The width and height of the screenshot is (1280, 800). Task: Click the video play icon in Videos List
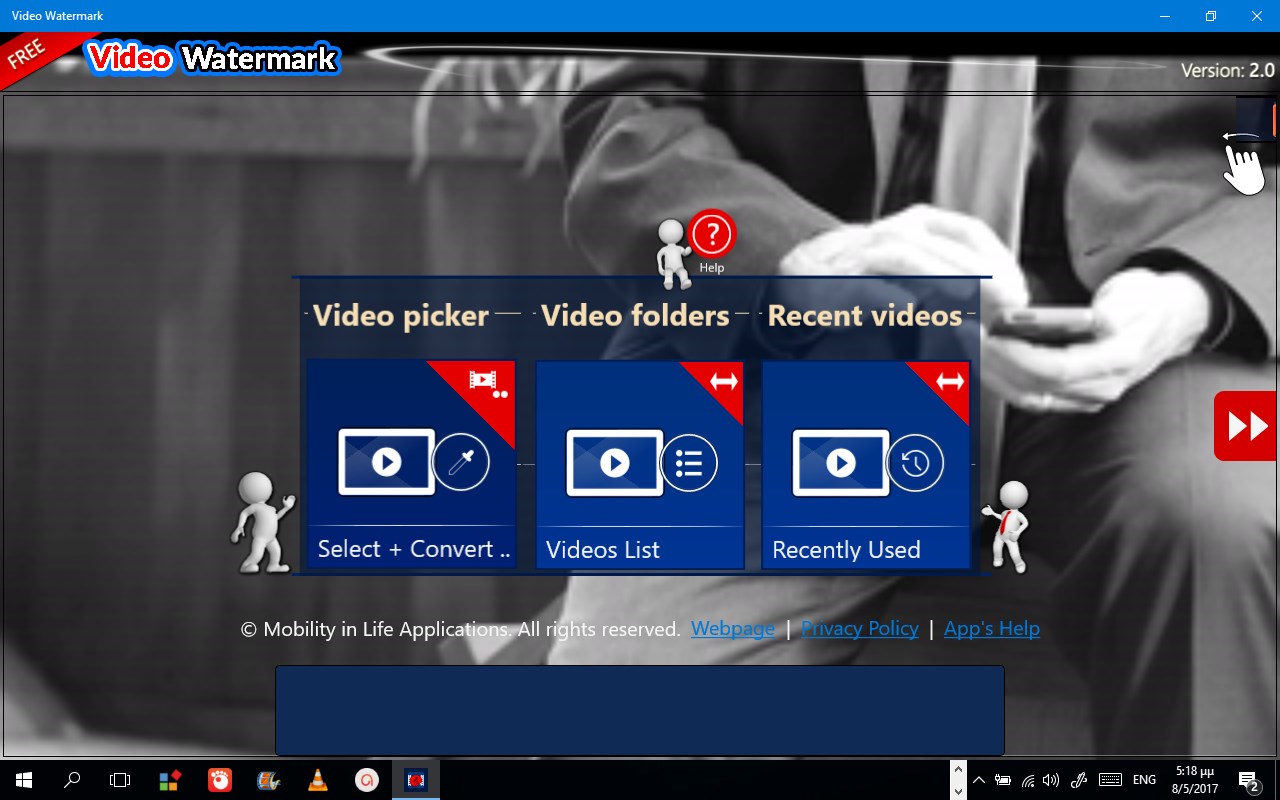coord(614,463)
